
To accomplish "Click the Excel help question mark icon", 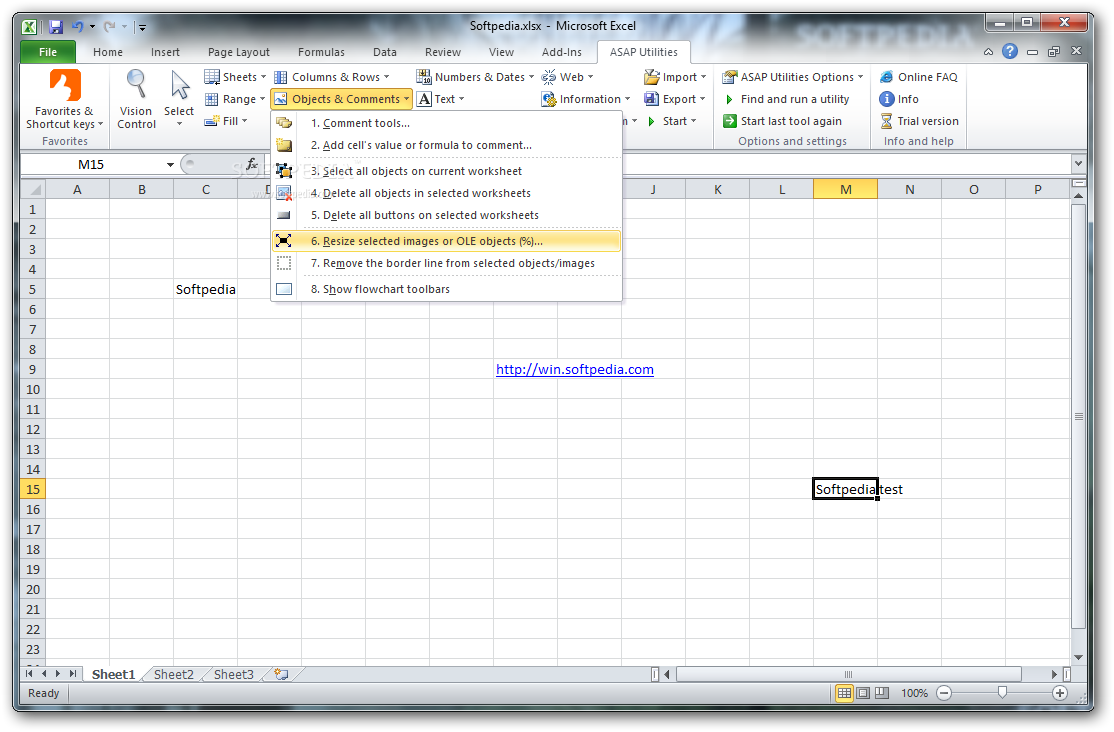I will (1010, 51).
